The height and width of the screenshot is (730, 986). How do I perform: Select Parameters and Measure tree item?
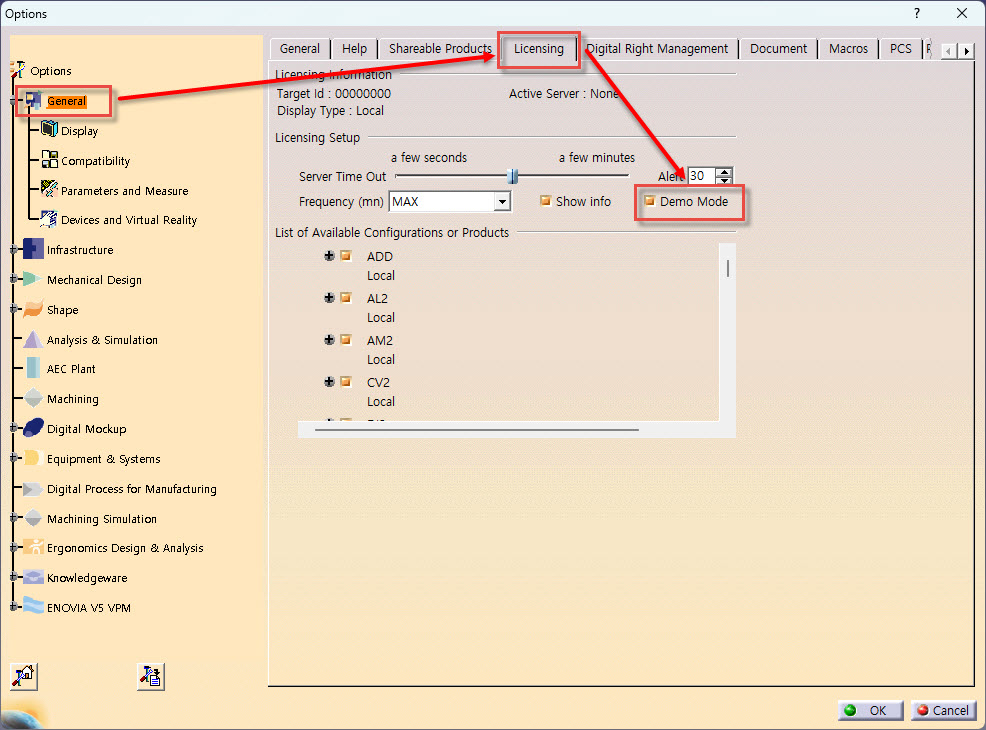tap(125, 191)
